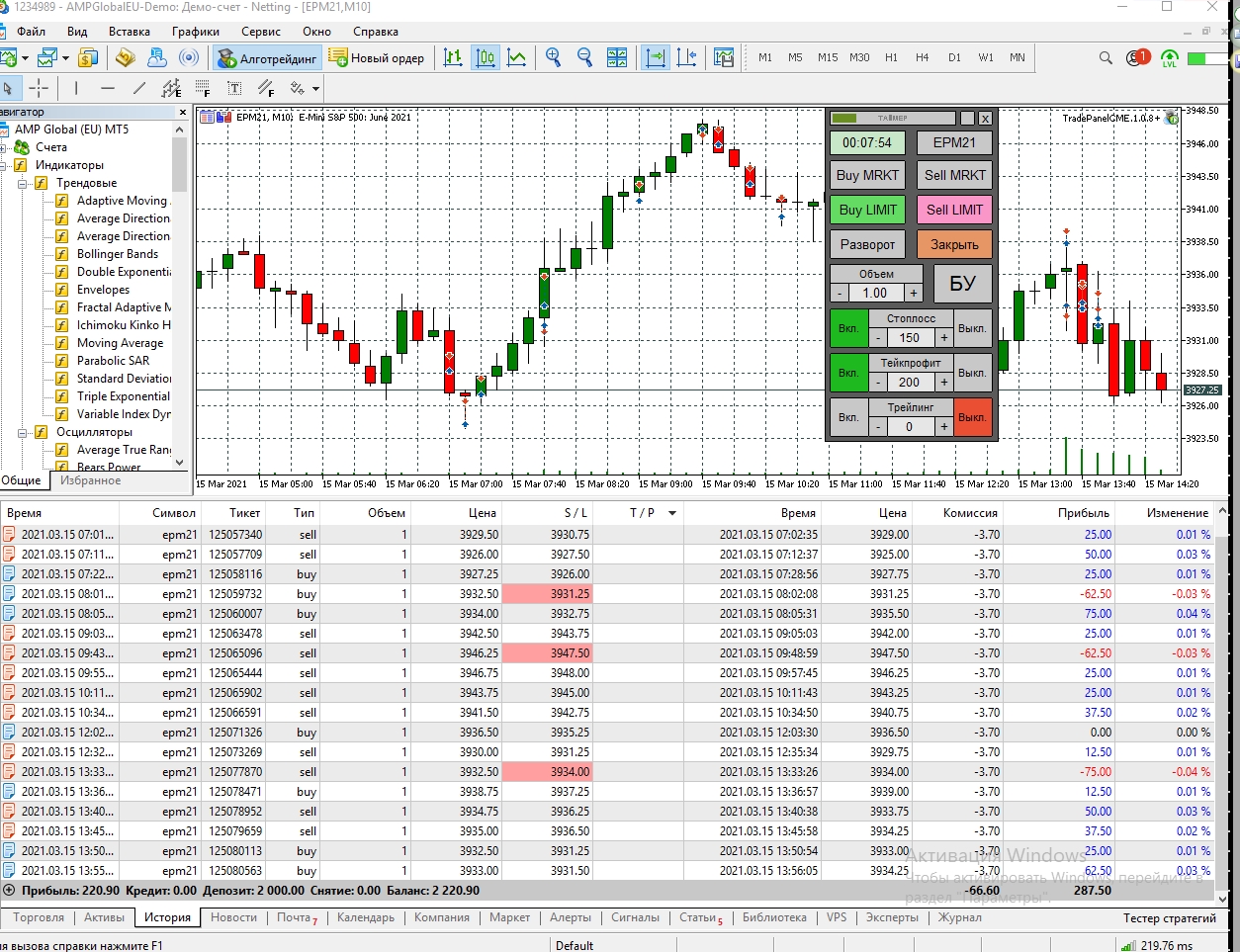
Task: Turn on Тейкпрофит with its Вкл. button
Action: tap(848, 373)
